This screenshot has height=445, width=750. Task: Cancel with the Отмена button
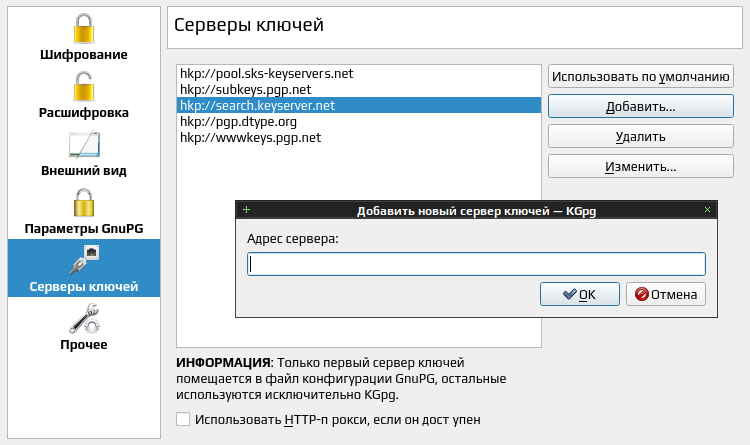pyautogui.click(x=666, y=294)
